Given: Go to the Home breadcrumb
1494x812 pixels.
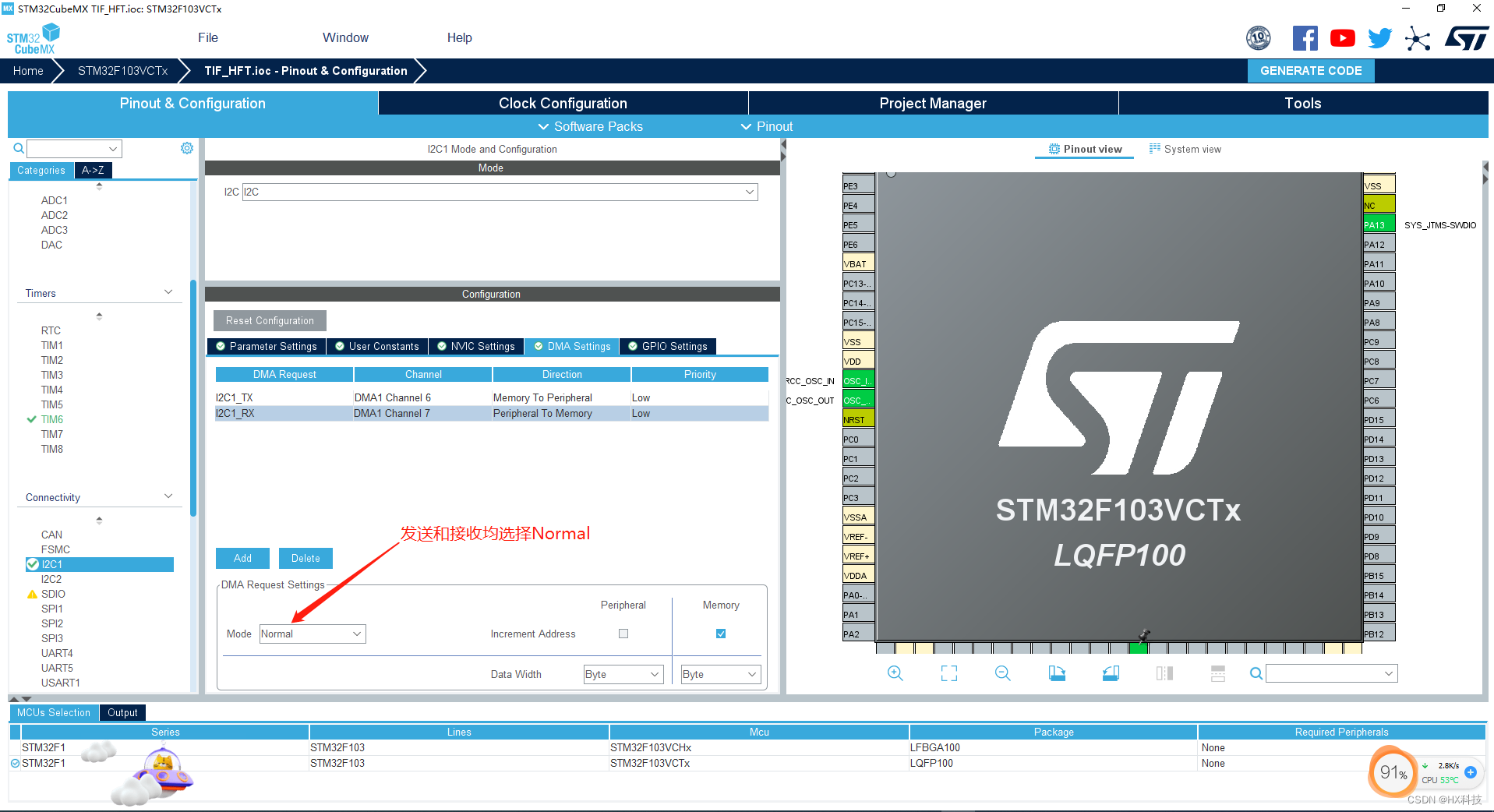Looking at the screenshot, I should click(28, 70).
